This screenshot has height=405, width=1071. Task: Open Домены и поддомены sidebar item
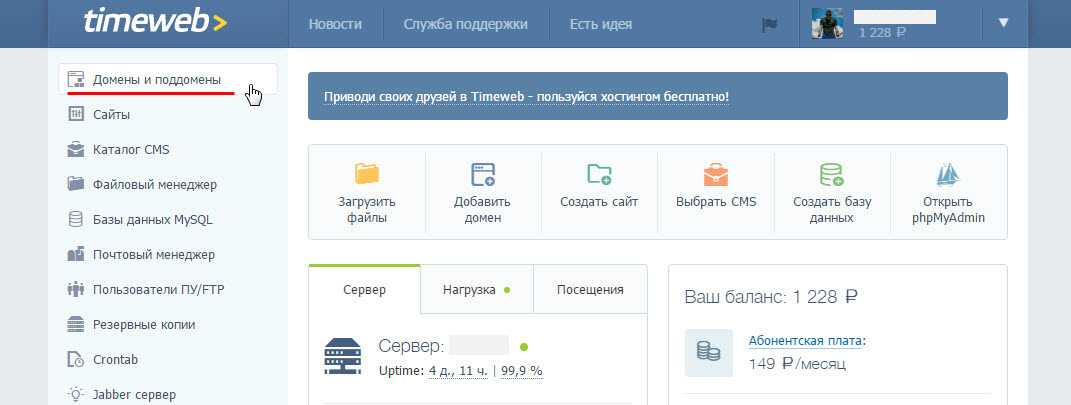click(168, 79)
